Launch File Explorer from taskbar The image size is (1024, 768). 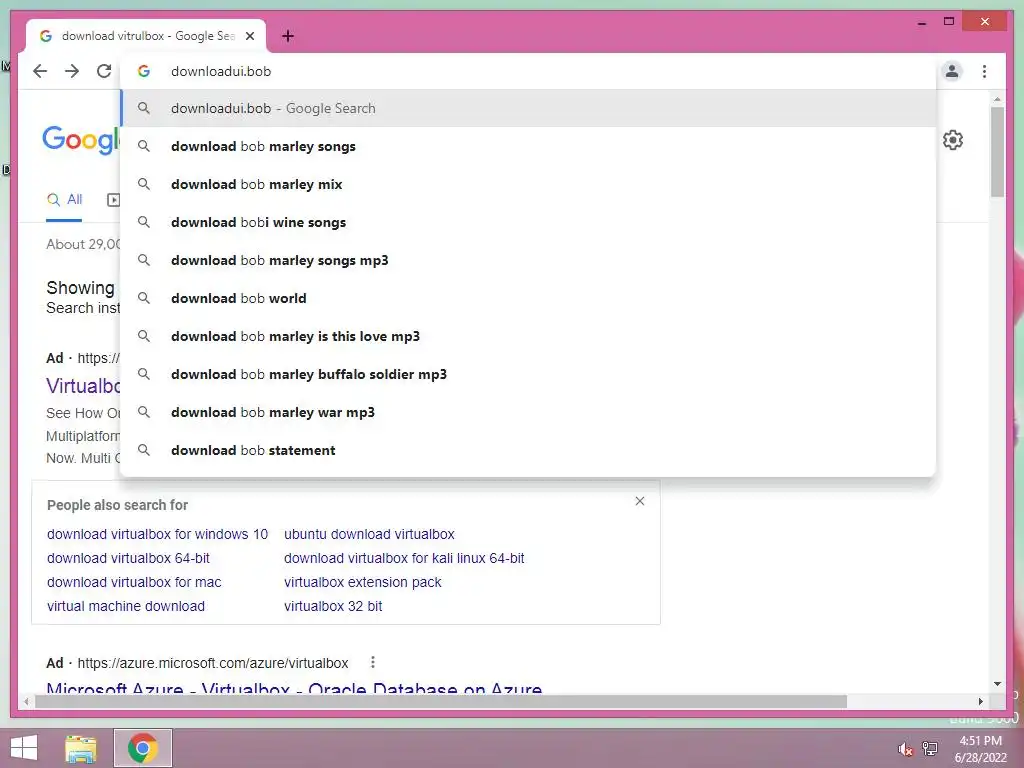click(x=81, y=748)
